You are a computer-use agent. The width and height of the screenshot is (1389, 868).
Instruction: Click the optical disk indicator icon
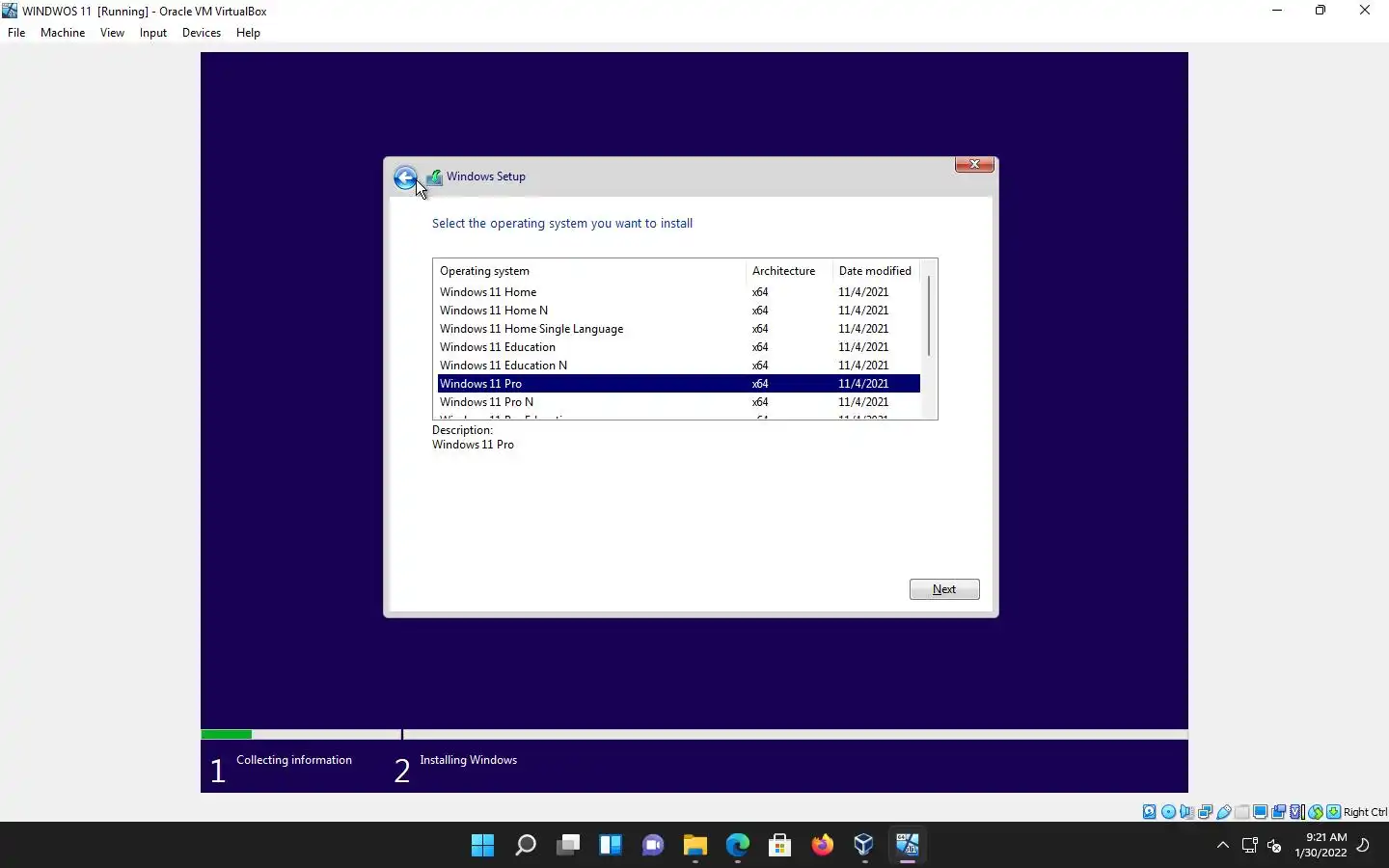[1168, 812]
